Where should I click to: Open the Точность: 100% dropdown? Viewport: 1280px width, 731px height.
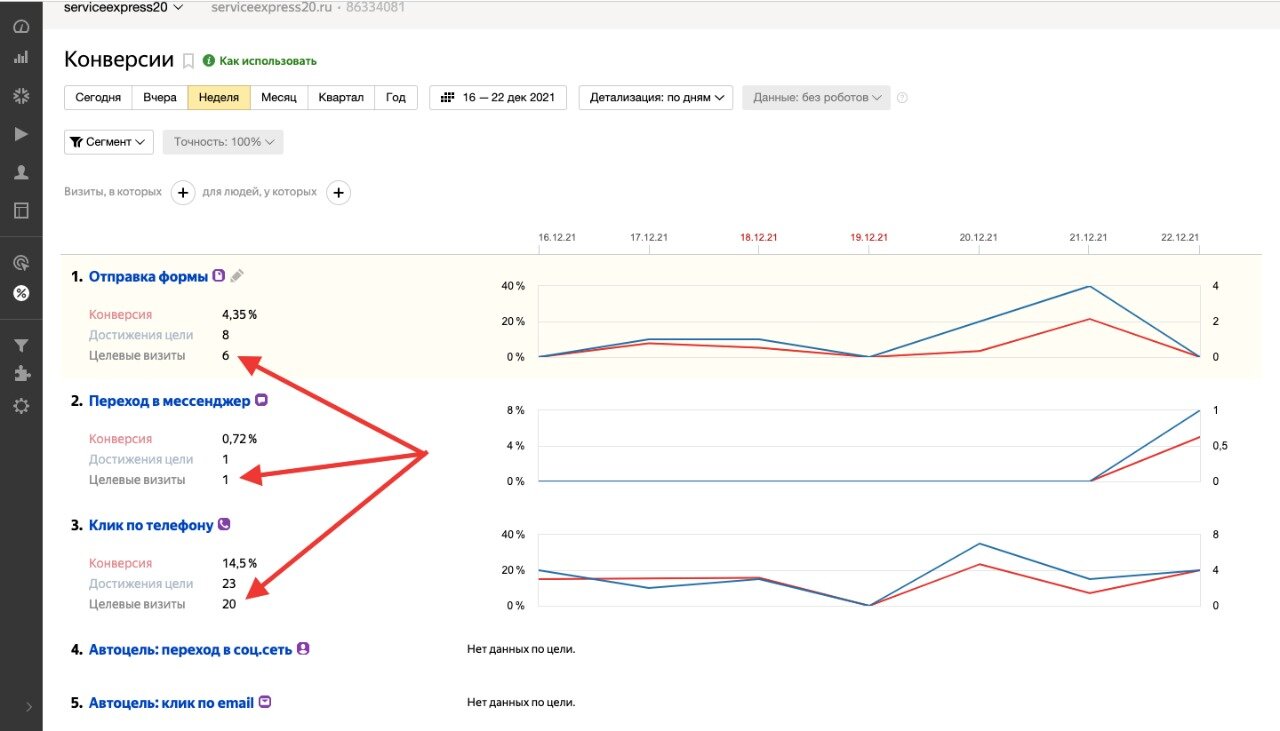[x=223, y=142]
